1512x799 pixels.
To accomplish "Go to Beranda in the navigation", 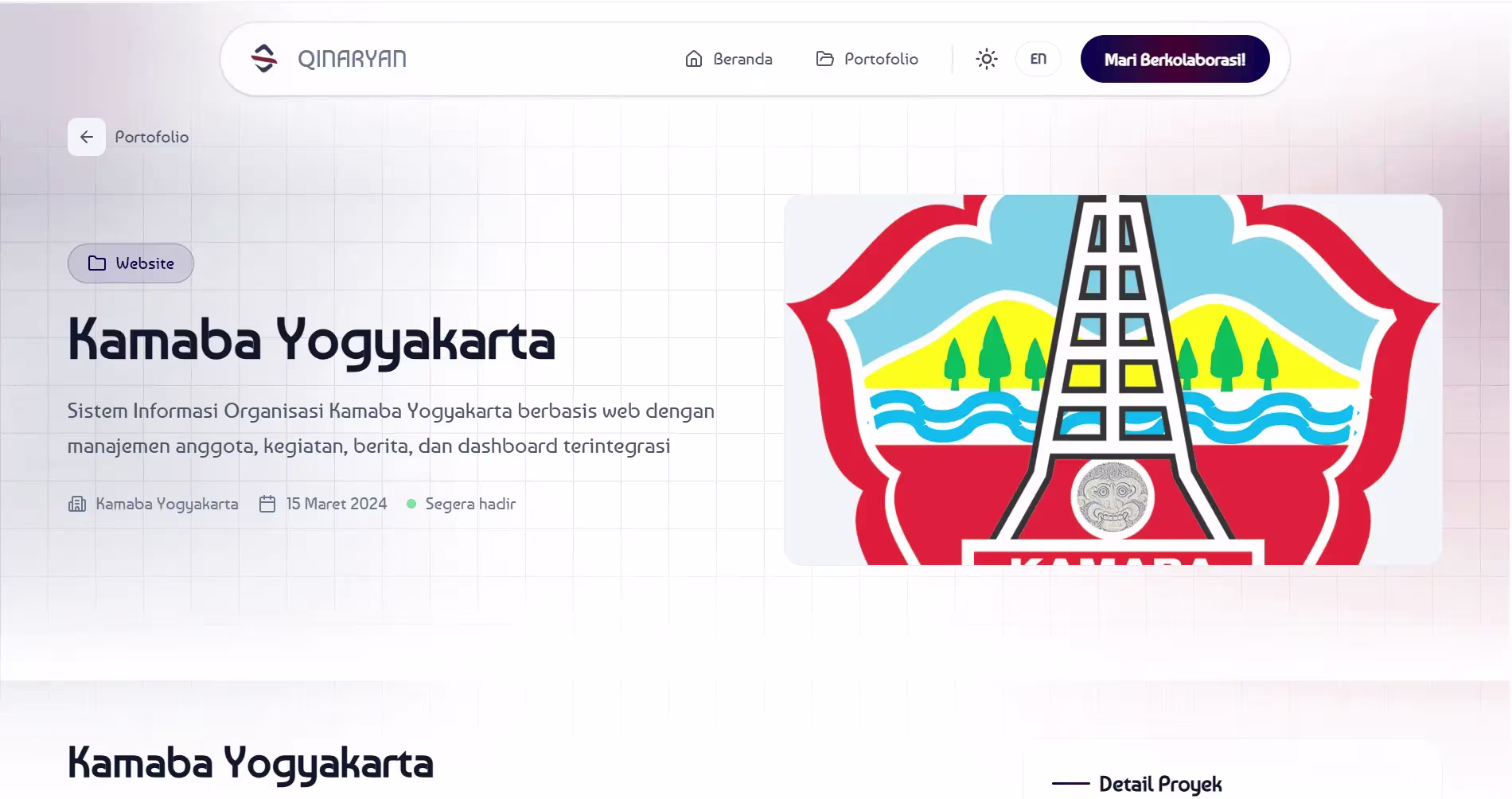I will [728, 59].
